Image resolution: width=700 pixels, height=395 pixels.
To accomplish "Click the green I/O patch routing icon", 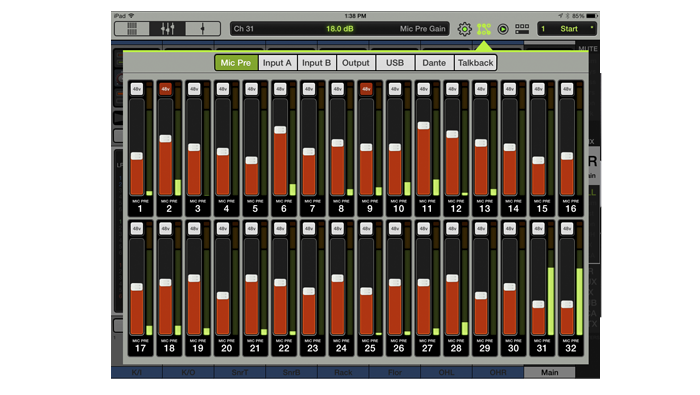I will [x=483, y=29].
